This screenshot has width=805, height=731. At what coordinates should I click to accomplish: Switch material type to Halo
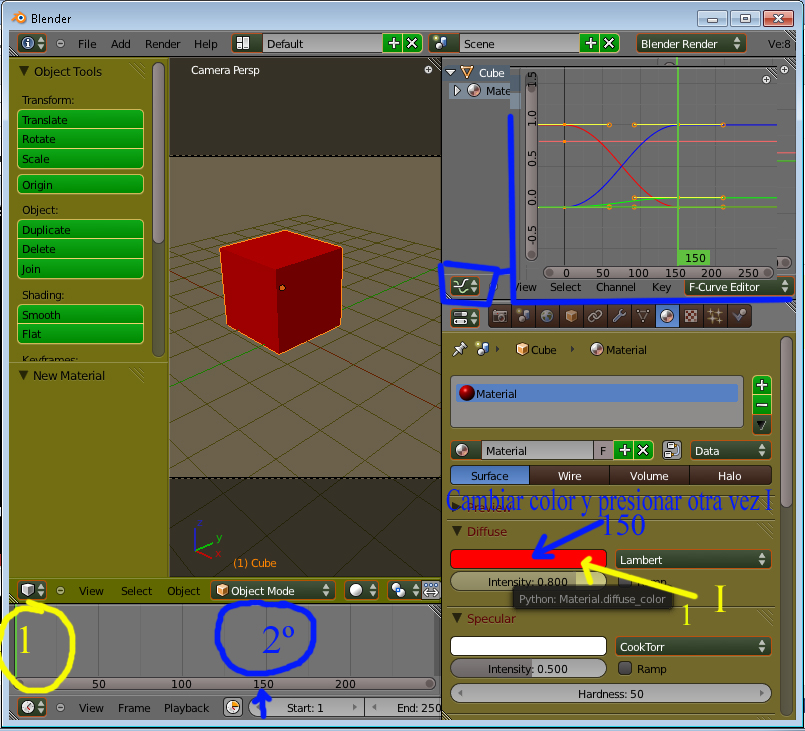click(730, 475)
